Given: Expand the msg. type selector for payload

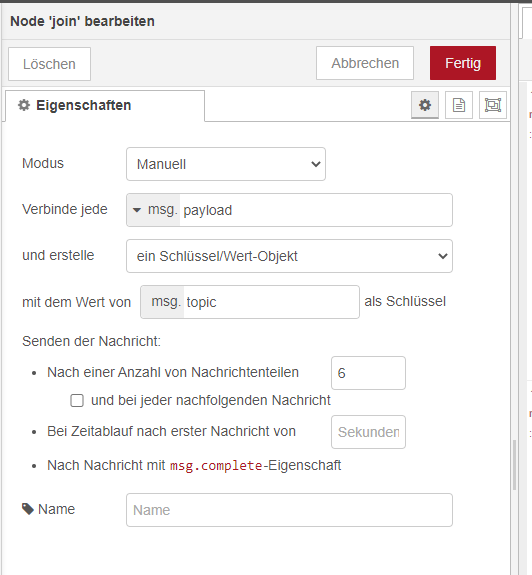Looking at the screenshot, I should [x=153, y=210].
